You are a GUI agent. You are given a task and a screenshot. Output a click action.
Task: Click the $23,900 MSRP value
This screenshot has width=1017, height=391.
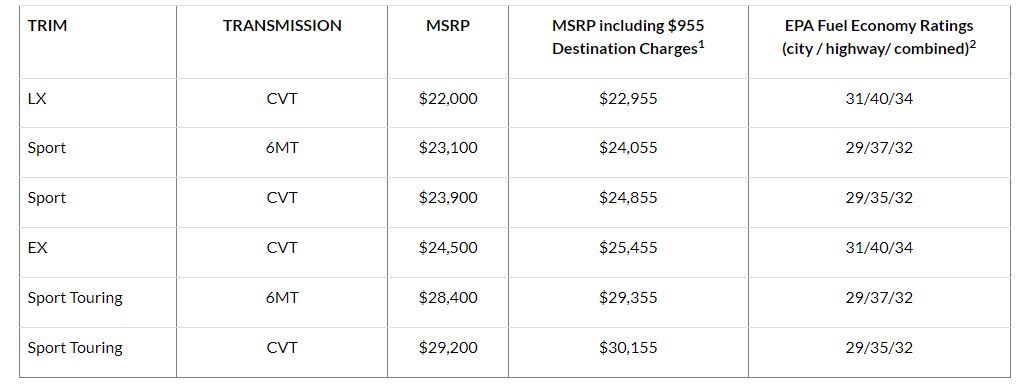pos(448,198)
